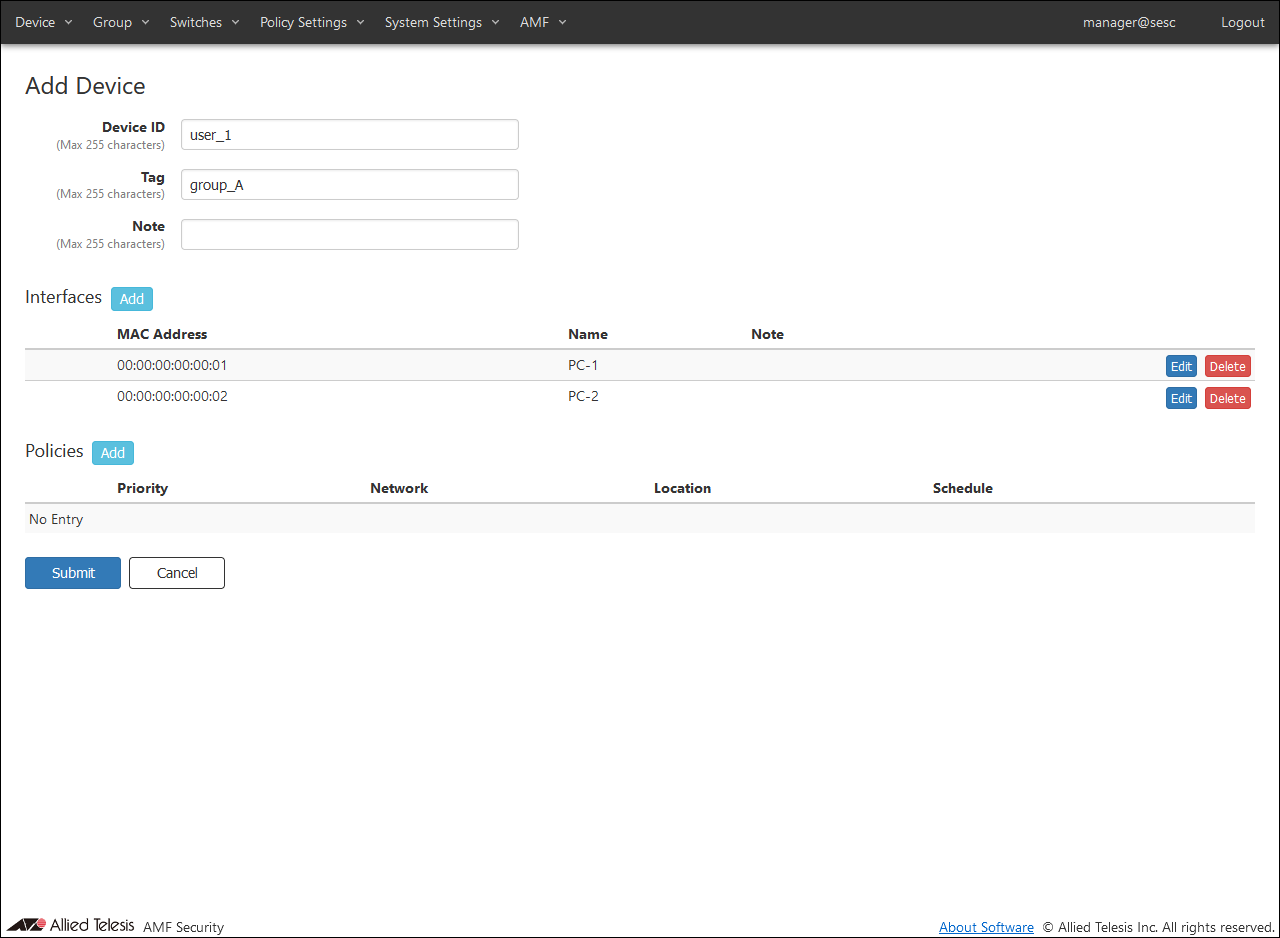Open the Switches dropdown
This screenshot has width=1280, height=938.
[204, 22]
